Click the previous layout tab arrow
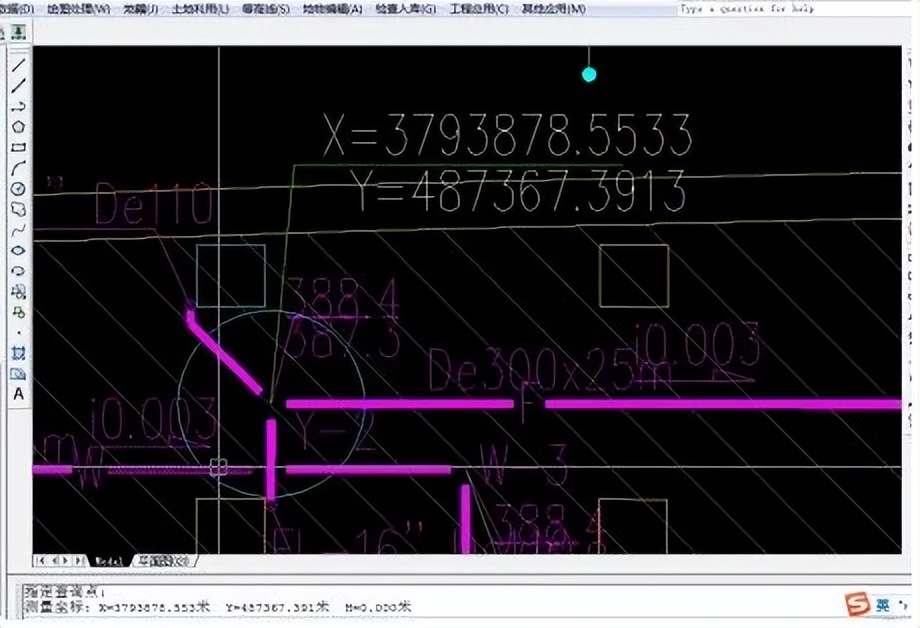The image size is (920, 628). [x=55, y=561]
